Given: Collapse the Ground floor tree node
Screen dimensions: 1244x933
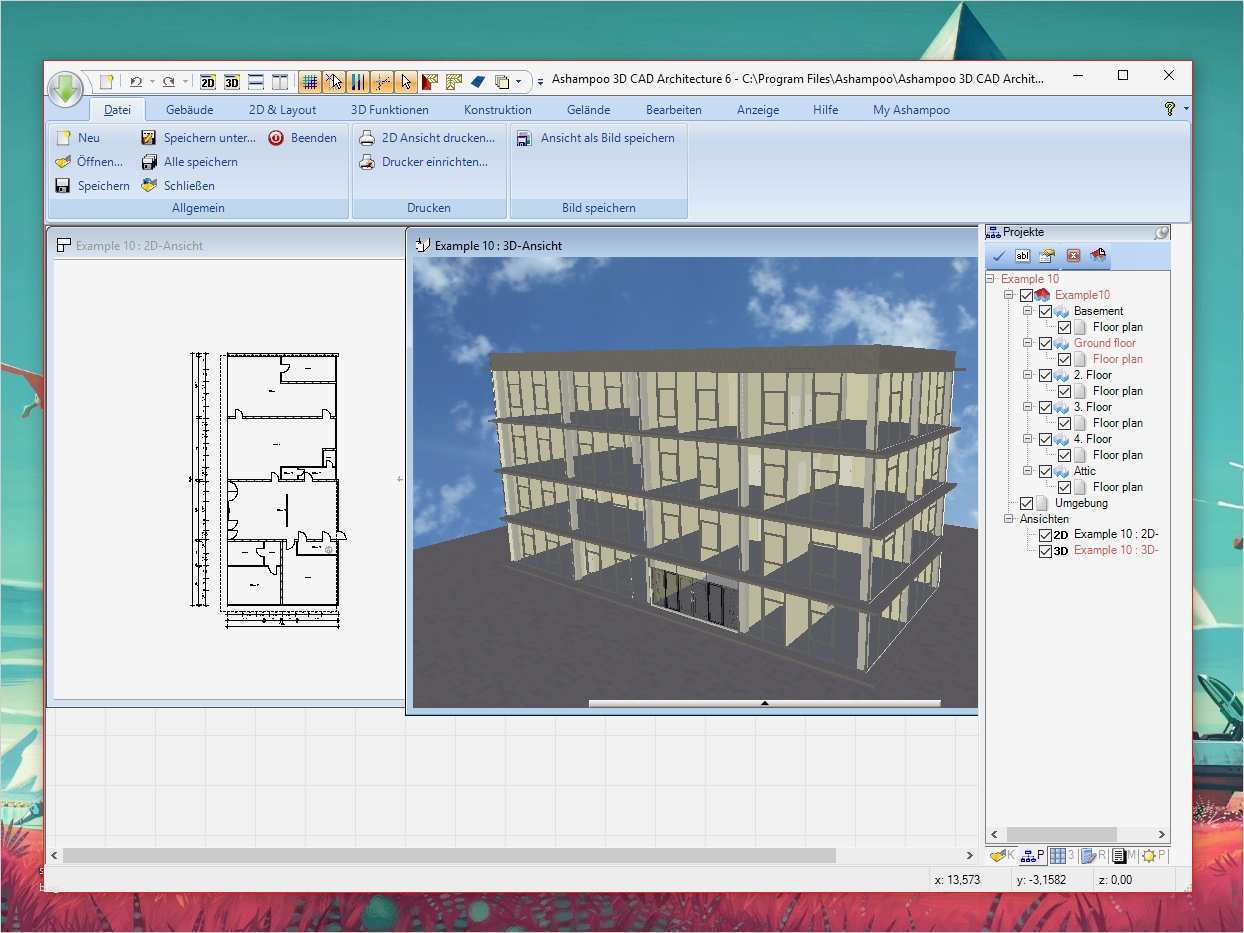Looking at the screenshot, I should 1028,344.
